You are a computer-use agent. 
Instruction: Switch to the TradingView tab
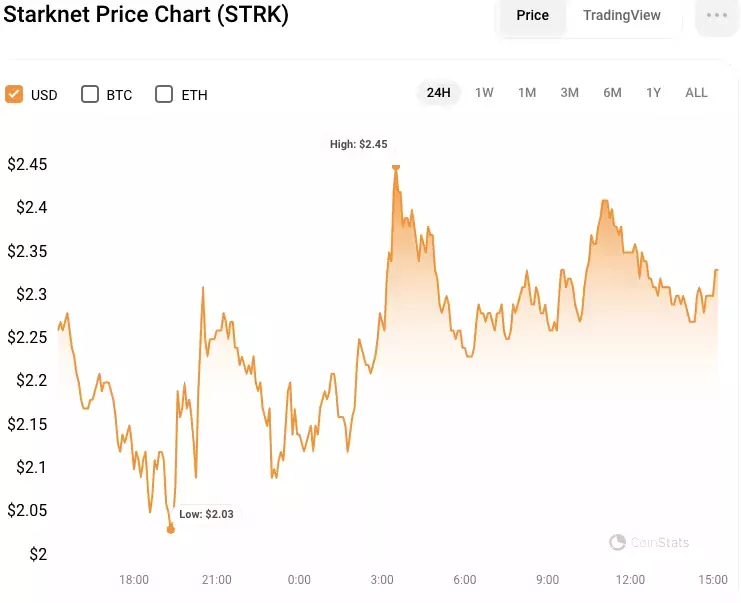(x=621, y=16)
